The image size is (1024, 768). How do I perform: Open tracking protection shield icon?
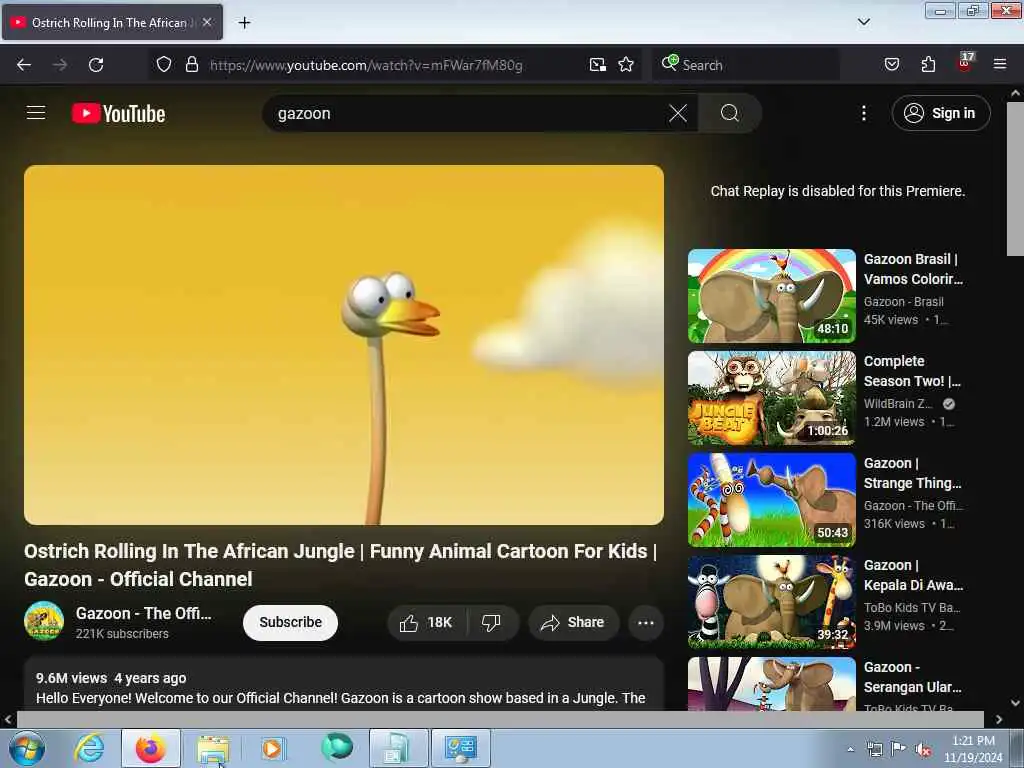(164, 64)
